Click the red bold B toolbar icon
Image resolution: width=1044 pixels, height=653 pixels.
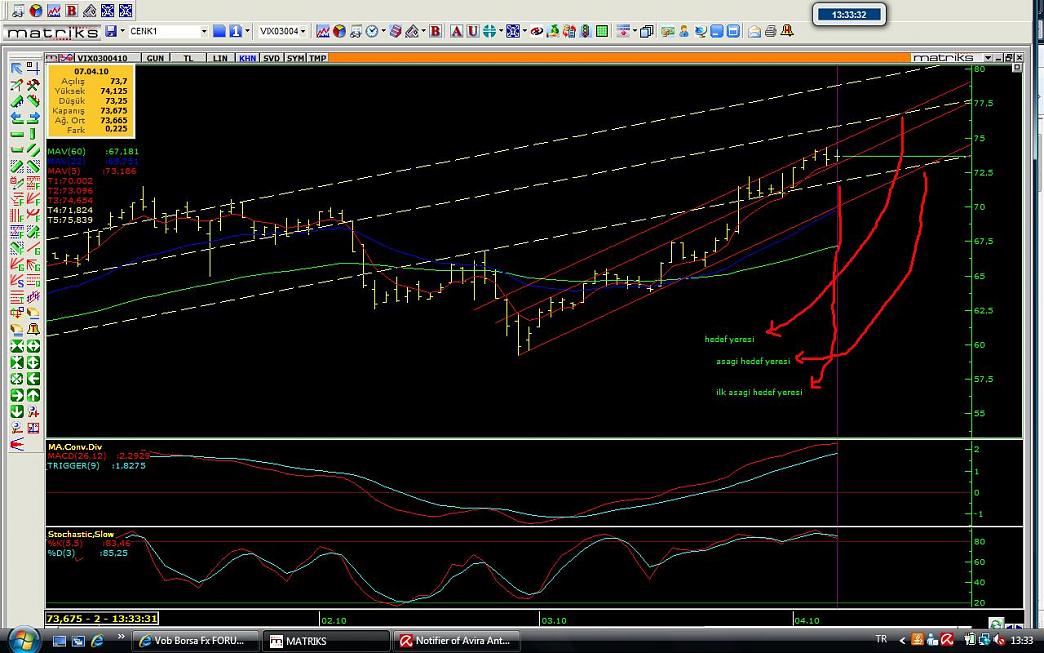[435, 31]
